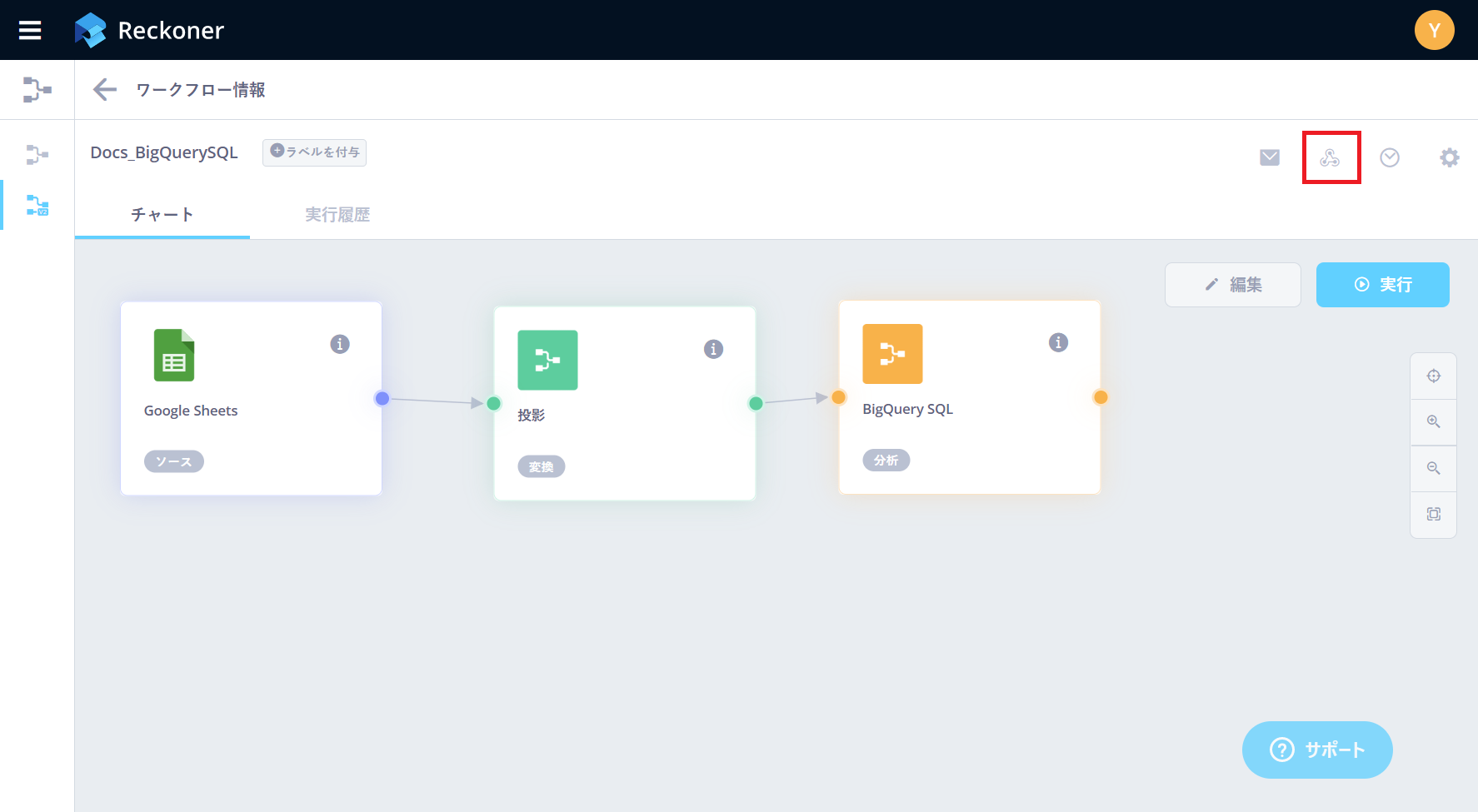This screenshot has width=1478, height=812.
Task: Click the webhook icon in the header
Action: coord(1330,157)
